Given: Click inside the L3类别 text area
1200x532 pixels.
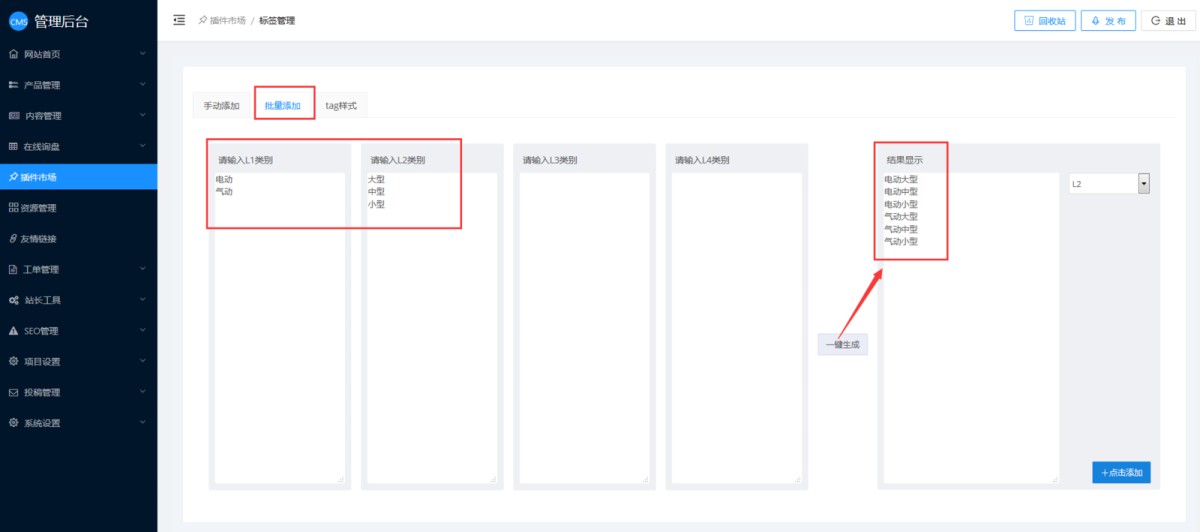Looking at the screenshot, I should 584,328.
